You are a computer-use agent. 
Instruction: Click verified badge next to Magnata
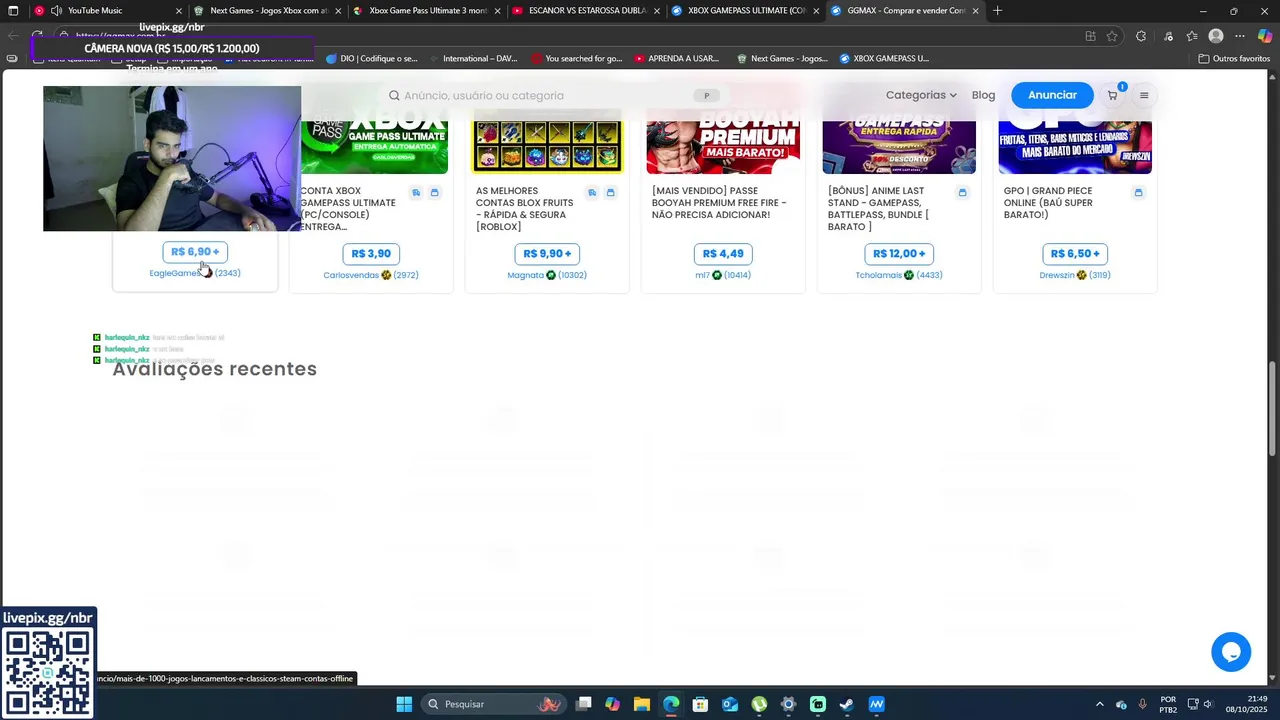pyautogui.click(x=551, y=275)
